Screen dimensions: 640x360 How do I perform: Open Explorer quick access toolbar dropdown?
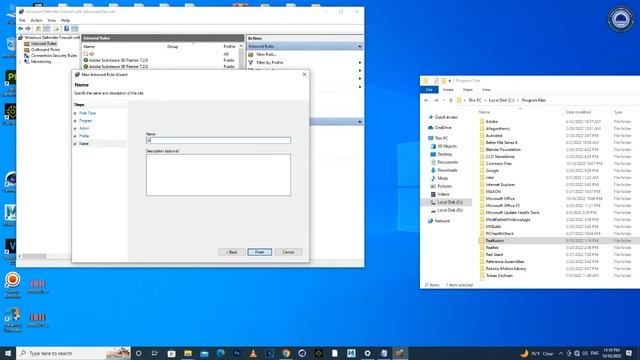(x=450, y=81)
